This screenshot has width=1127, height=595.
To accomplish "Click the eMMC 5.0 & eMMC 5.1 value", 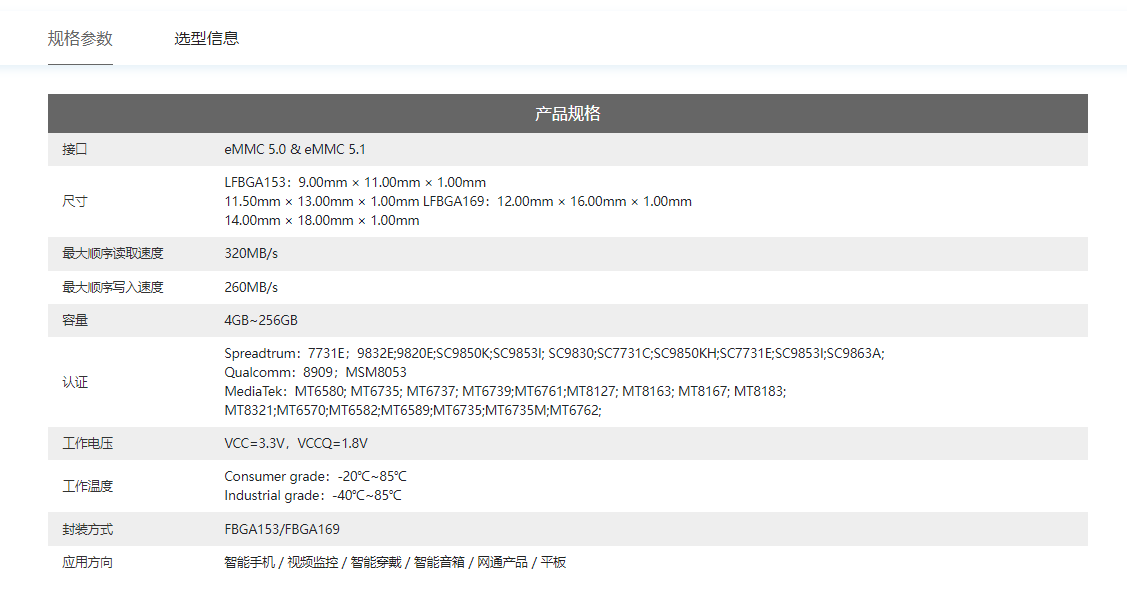I will click(295, 149).
